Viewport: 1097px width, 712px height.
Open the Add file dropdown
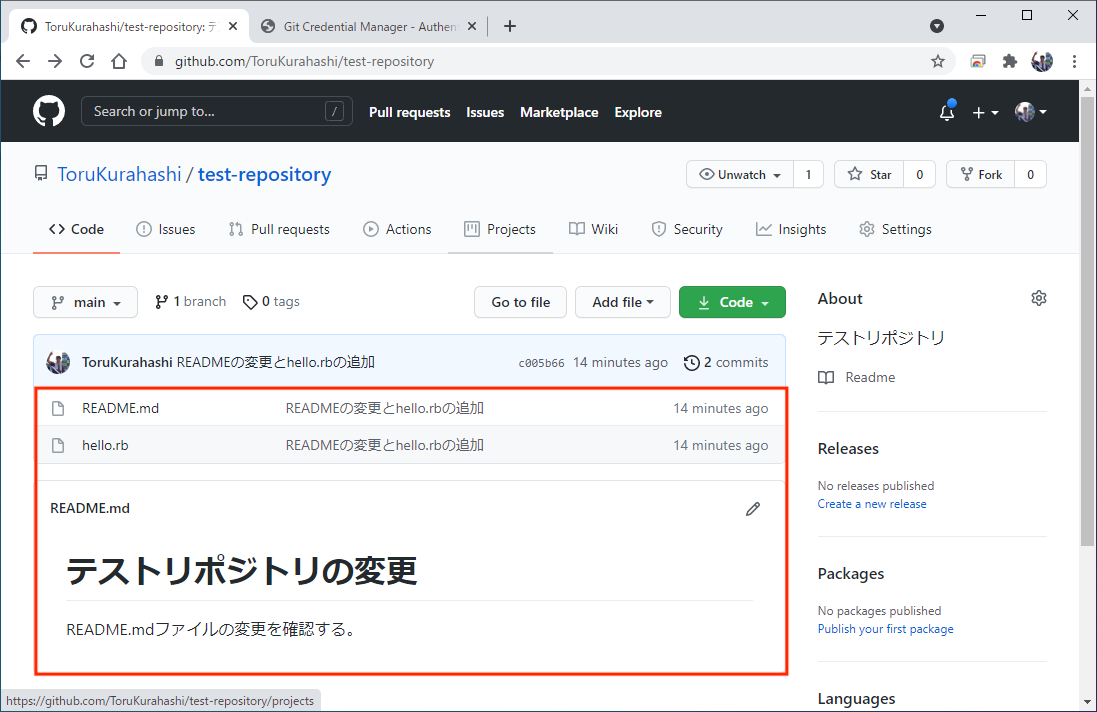(623, 302)
